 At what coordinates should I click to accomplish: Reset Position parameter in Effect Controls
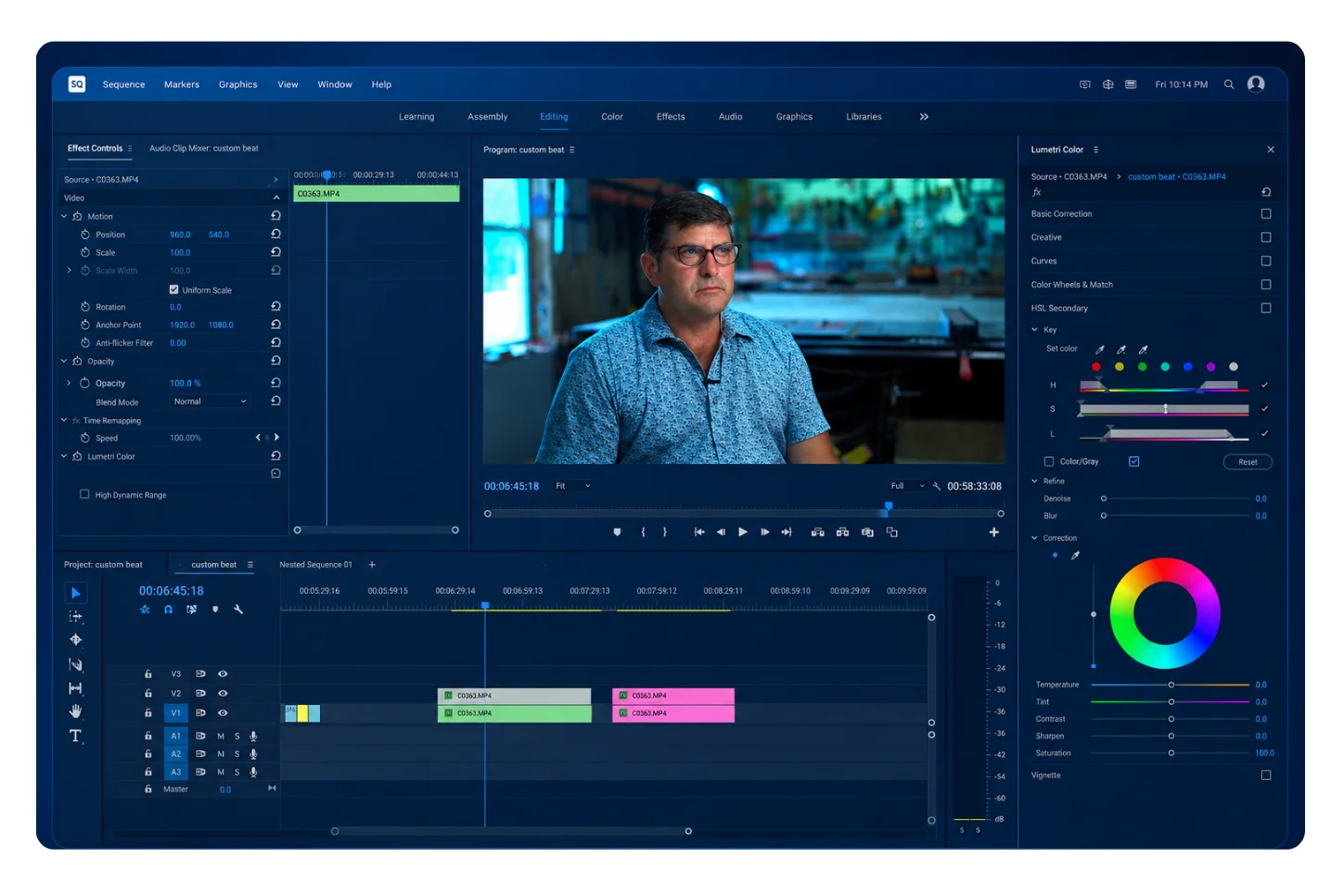tap(275, 234)
